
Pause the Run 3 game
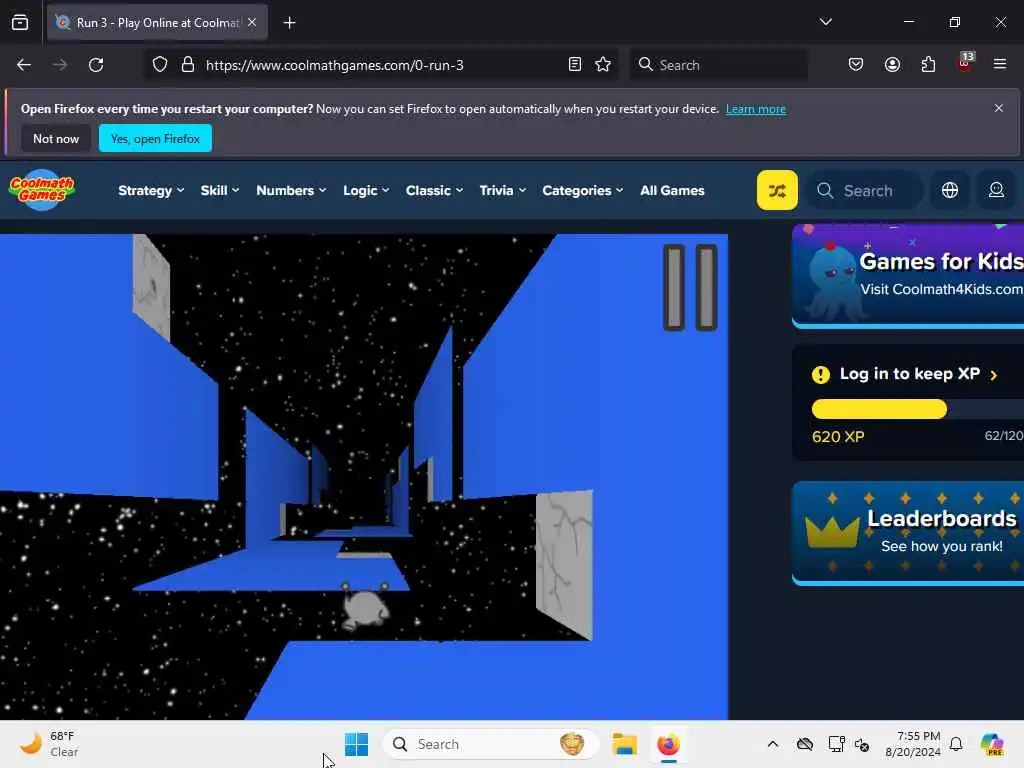click(690, 287)
